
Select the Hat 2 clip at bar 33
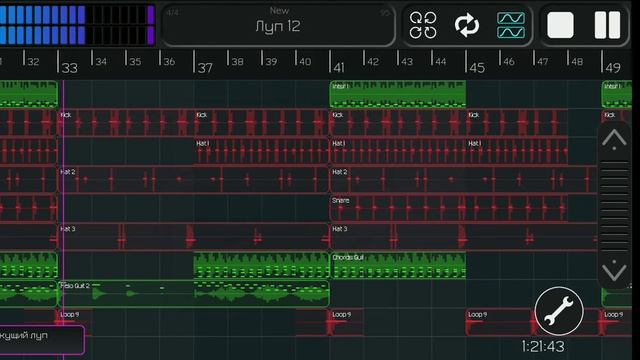pyautogui.click(x=194, y=180)
